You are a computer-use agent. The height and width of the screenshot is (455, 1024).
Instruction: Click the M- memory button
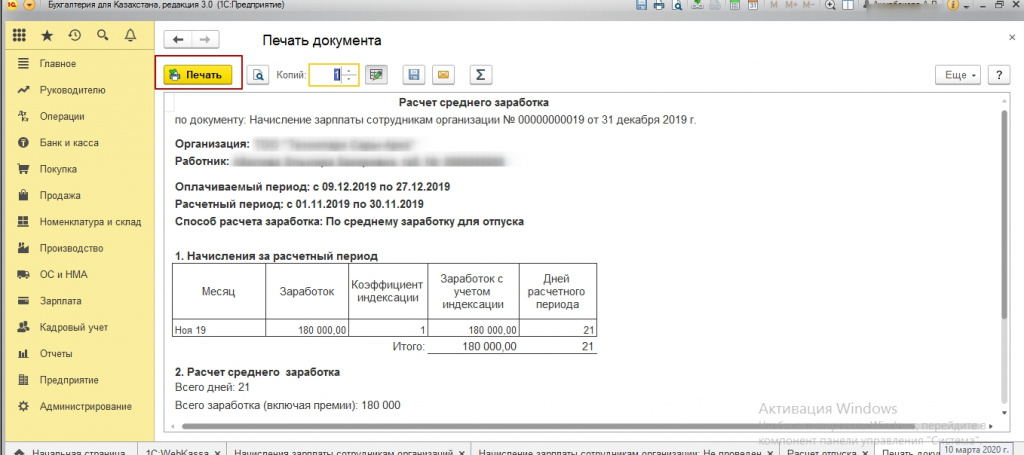pos(808,5)
